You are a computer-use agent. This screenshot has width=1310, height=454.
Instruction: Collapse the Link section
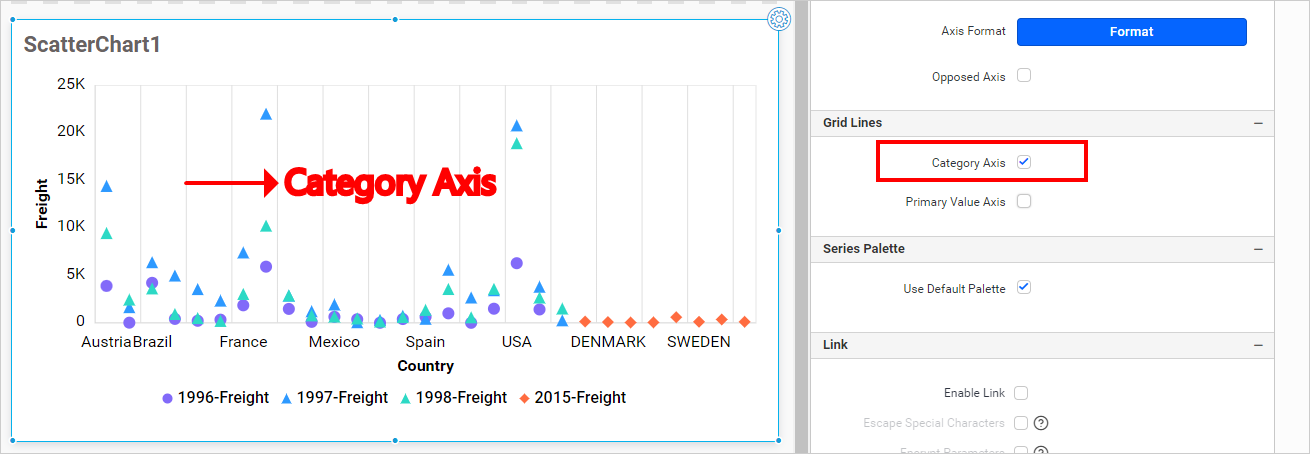pyautogui.click(x=1257, y=345)
